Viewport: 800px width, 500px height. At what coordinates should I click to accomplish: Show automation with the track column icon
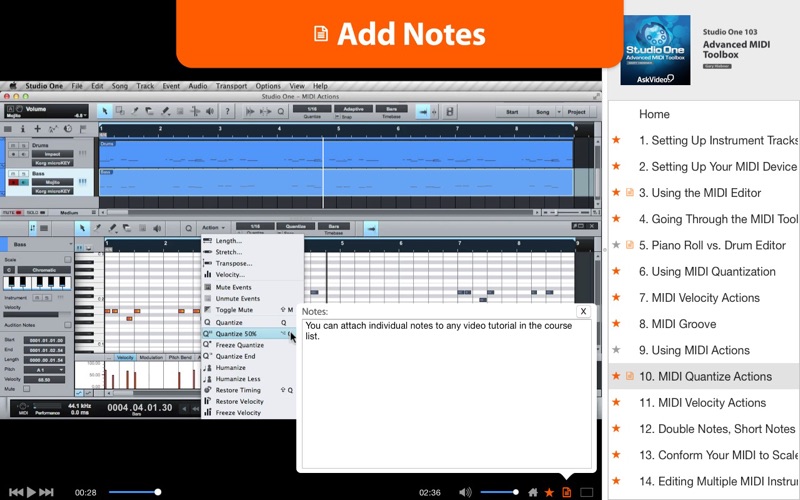pos(53,129)
